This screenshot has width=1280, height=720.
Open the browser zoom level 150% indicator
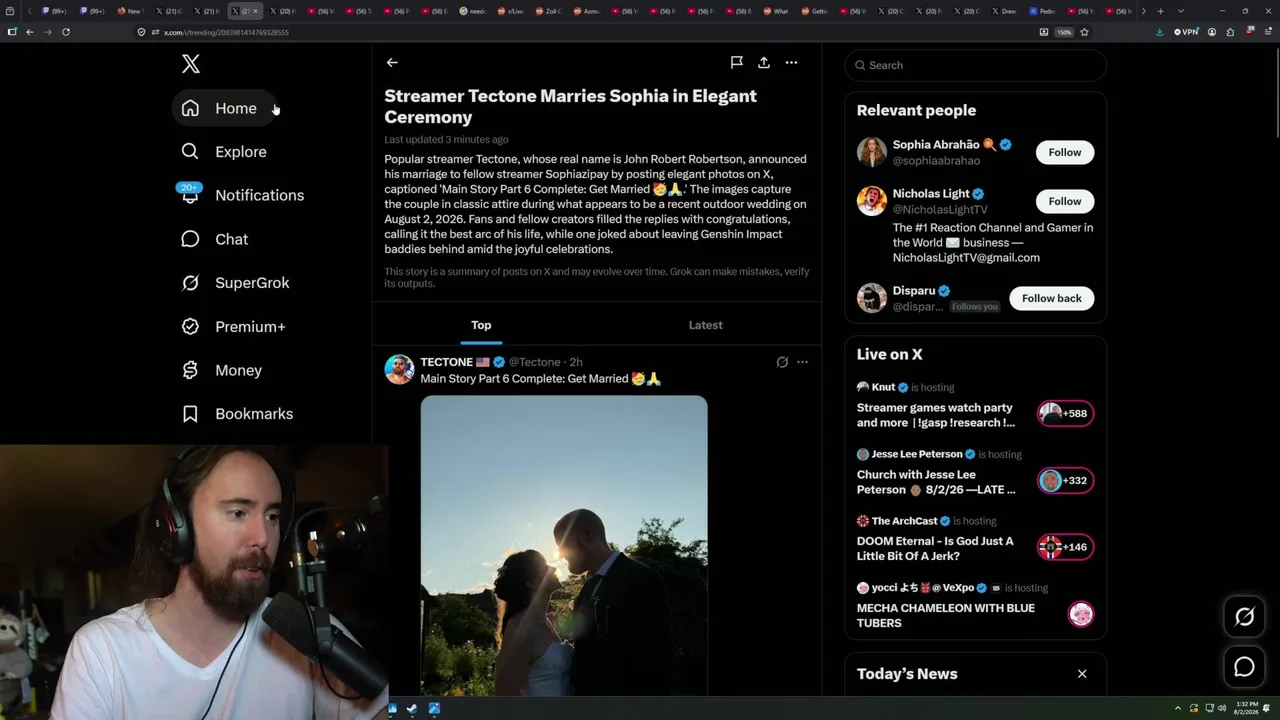point(1064,32)
